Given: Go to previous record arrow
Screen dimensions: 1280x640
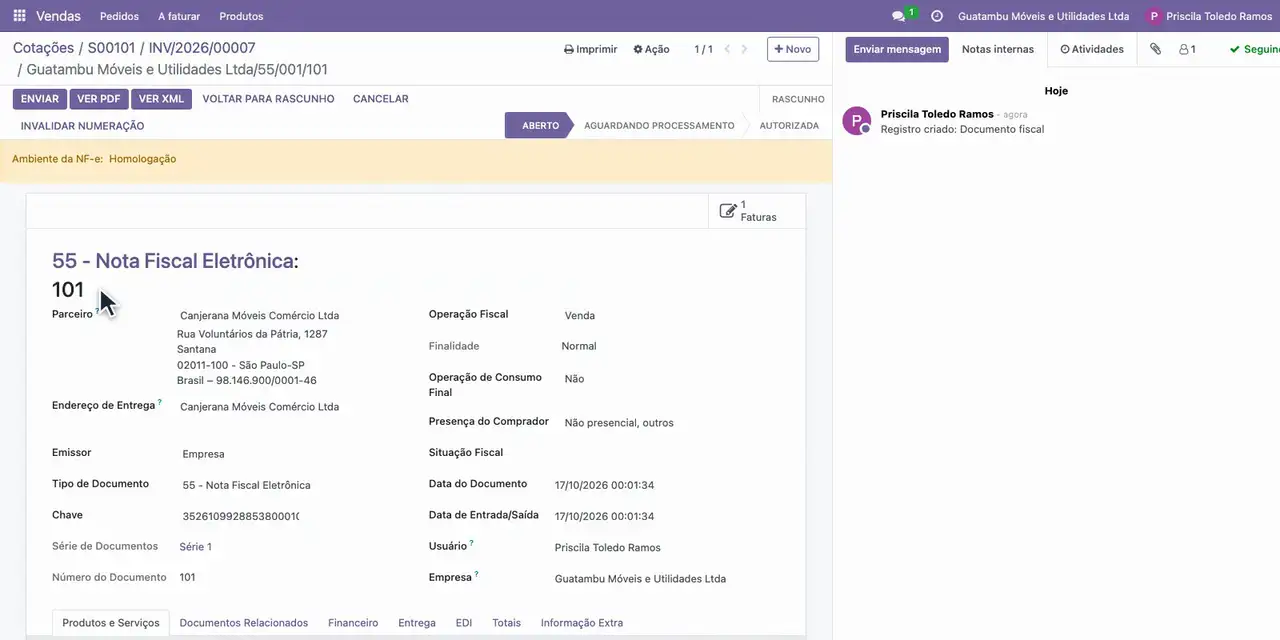Looking at the screenshot, I should (727, 49).
